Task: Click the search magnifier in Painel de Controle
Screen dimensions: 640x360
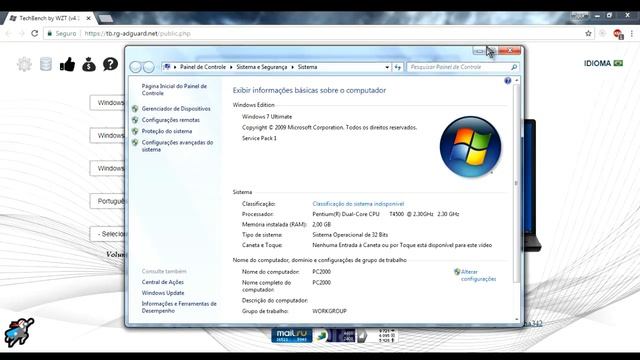Action: pyautogui.click(x=514, y=67)
